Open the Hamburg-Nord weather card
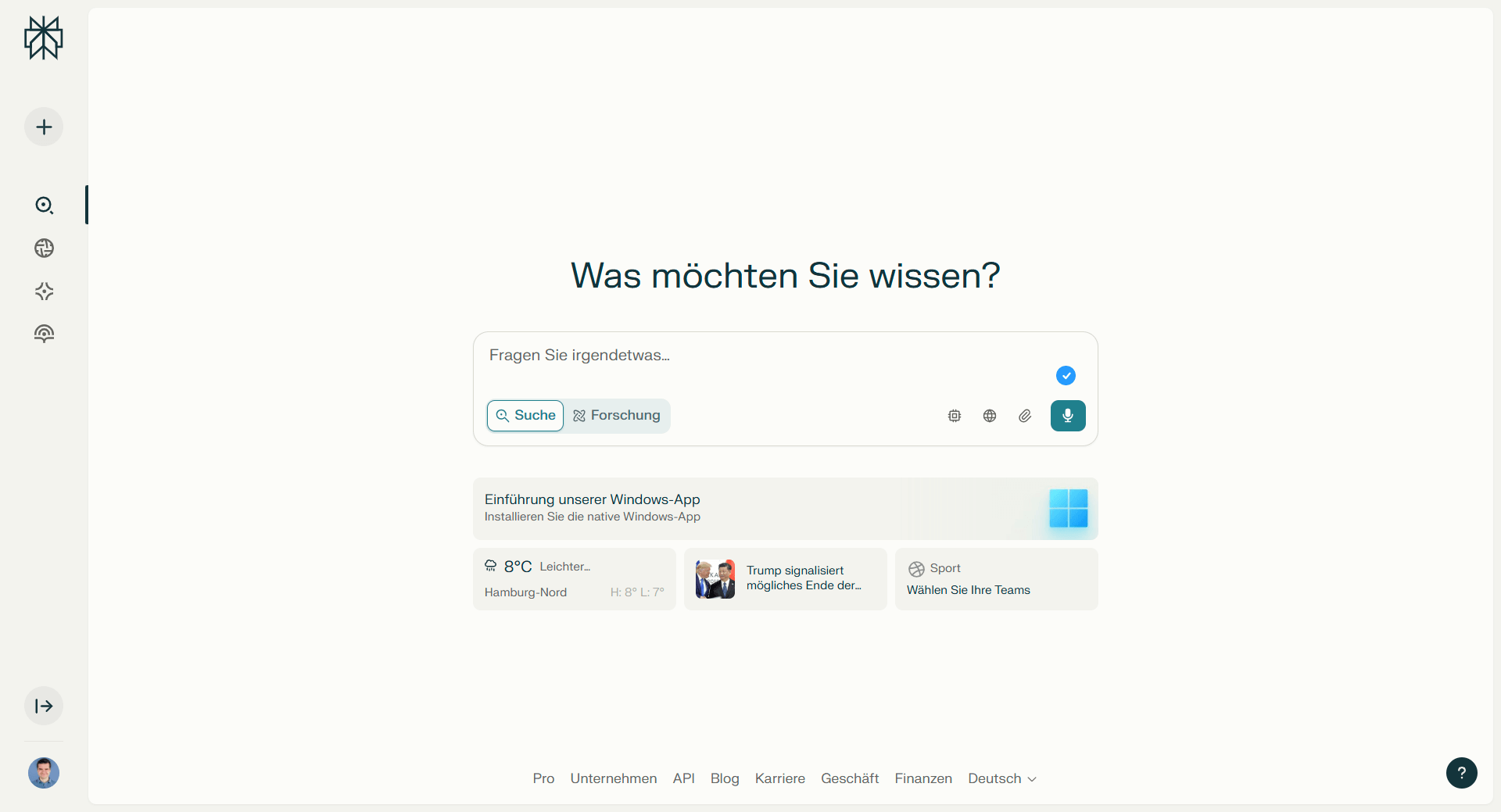Screen dimensions: 1501x812 574,578
